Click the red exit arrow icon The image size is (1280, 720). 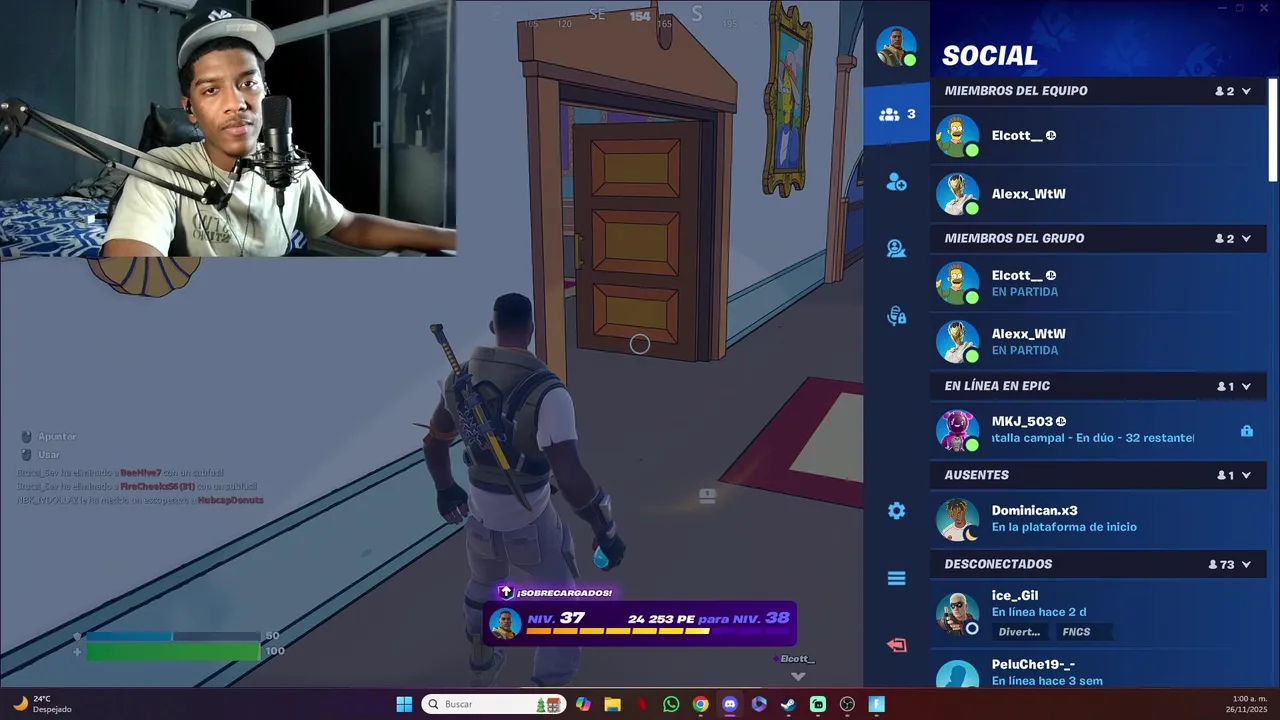896,645
